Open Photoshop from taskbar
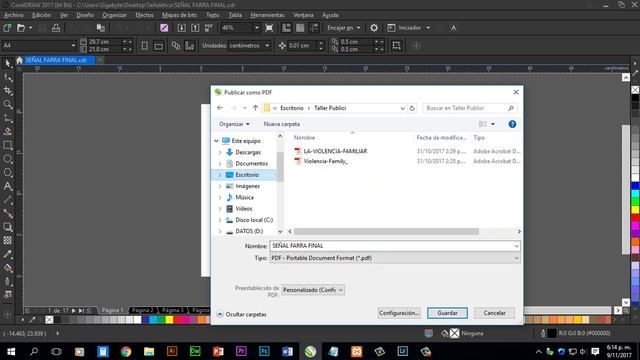The image size is (640, 360). 264,351
